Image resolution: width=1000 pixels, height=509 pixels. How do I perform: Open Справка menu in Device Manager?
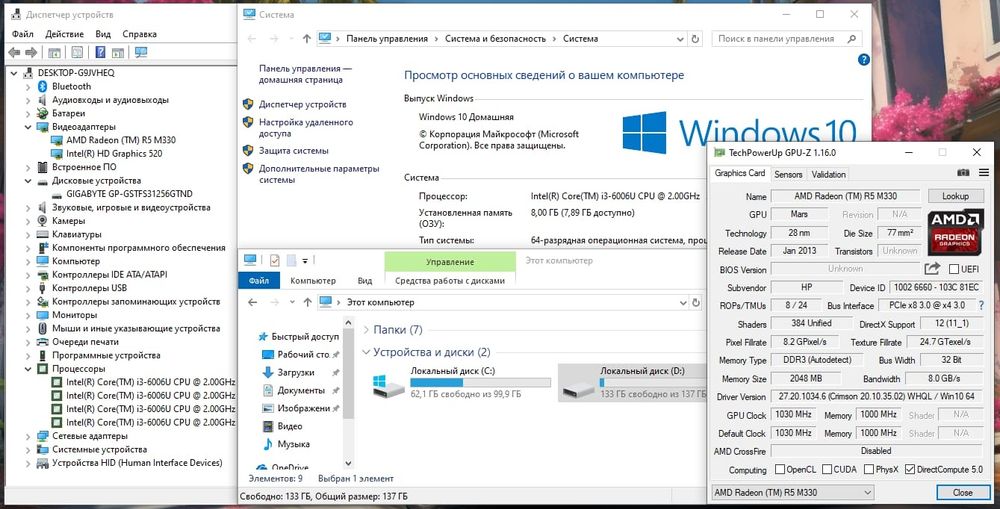(139, 34)
